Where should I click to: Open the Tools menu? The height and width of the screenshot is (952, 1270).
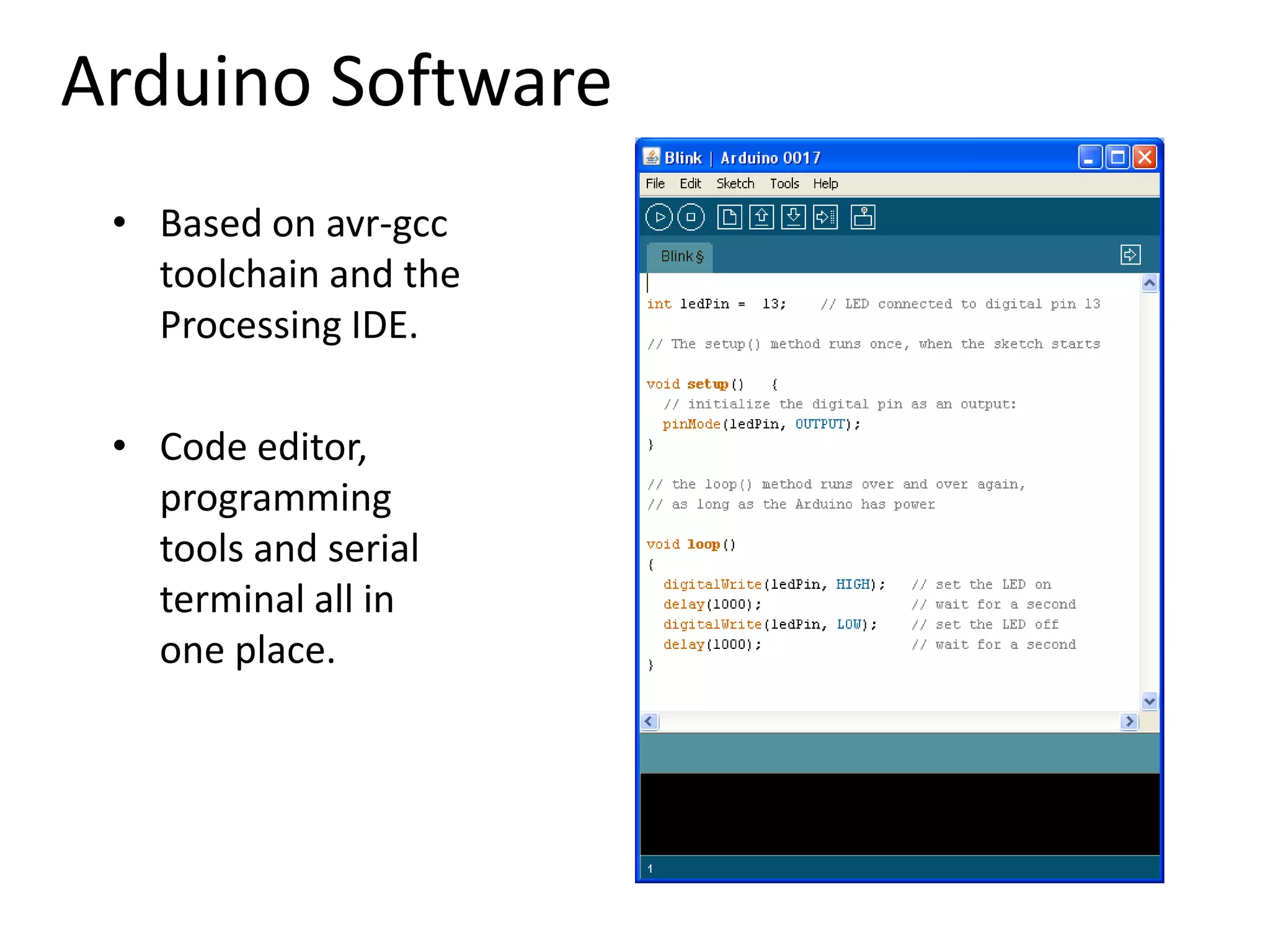pyautogui.click(x=784, y=184)
